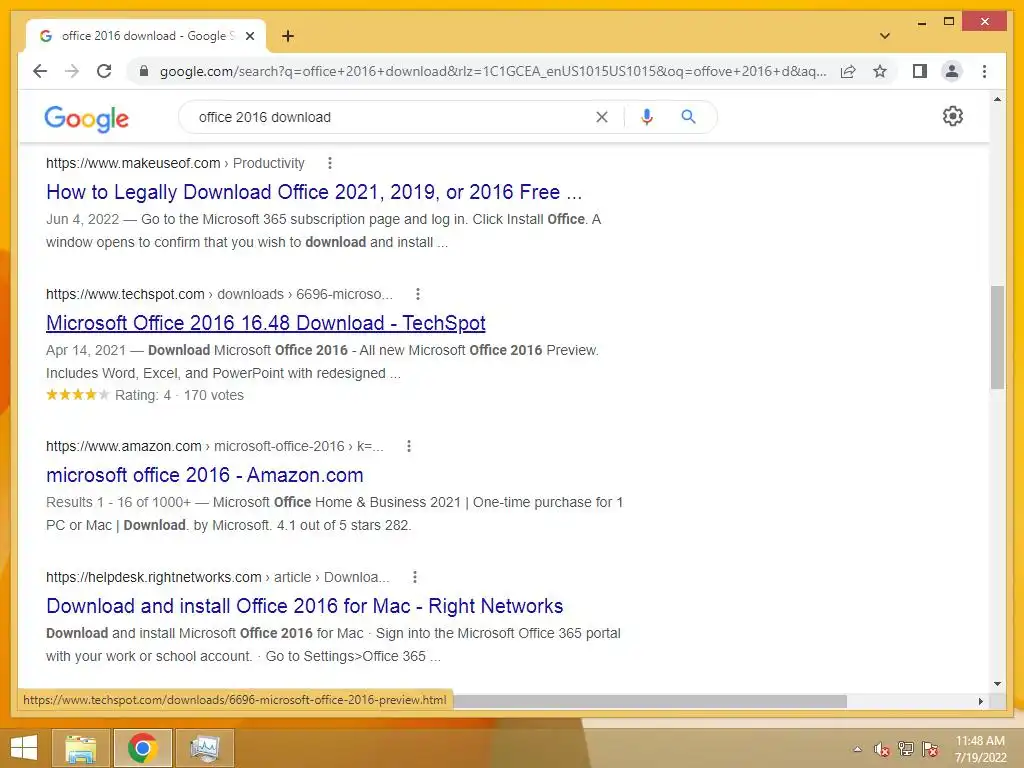Click the forward navigation arrow
Viewport: 1024px width, 768px height.
(x=72, y=71)
